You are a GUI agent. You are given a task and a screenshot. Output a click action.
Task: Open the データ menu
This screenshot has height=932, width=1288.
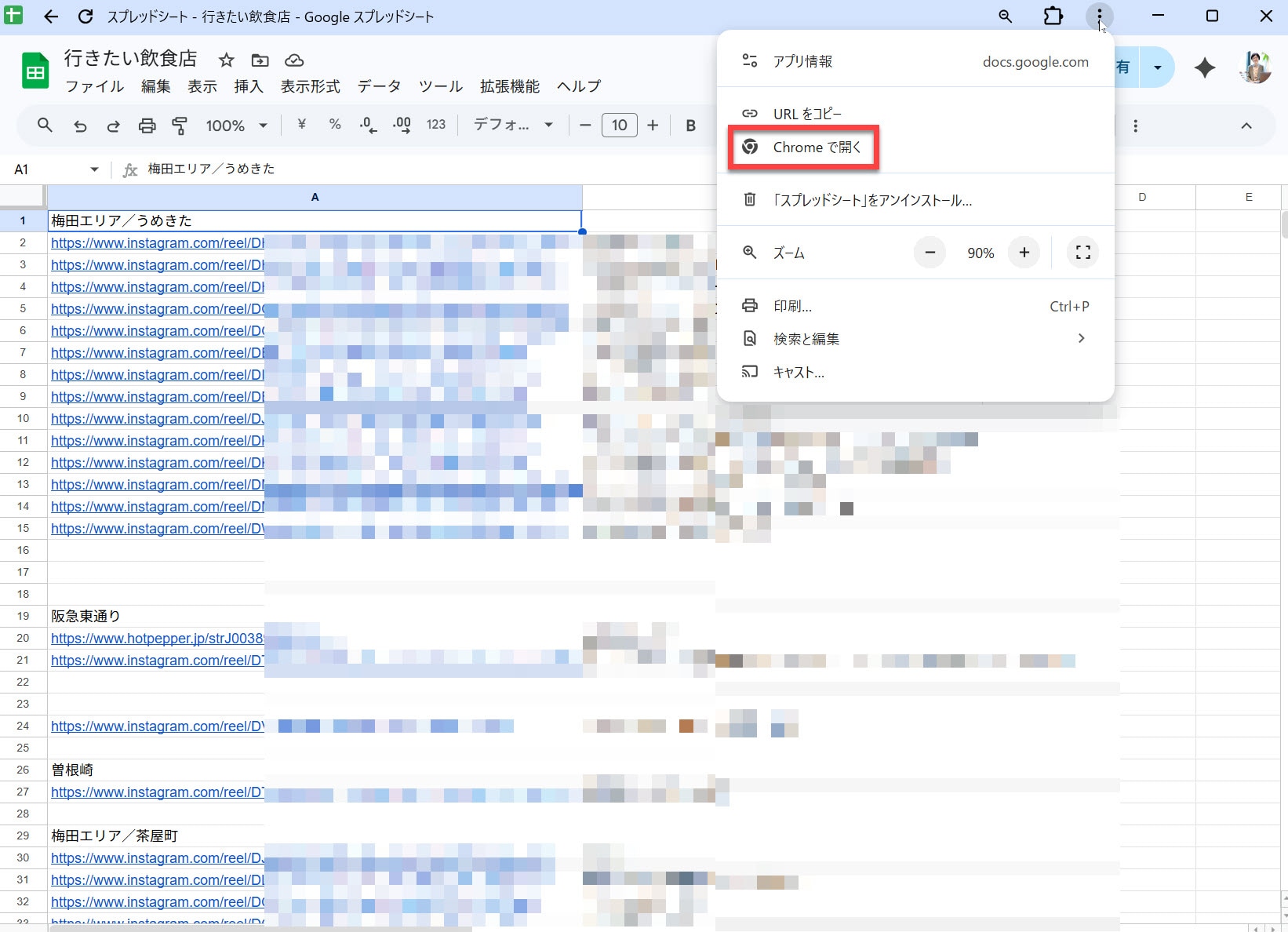(379, 86)
